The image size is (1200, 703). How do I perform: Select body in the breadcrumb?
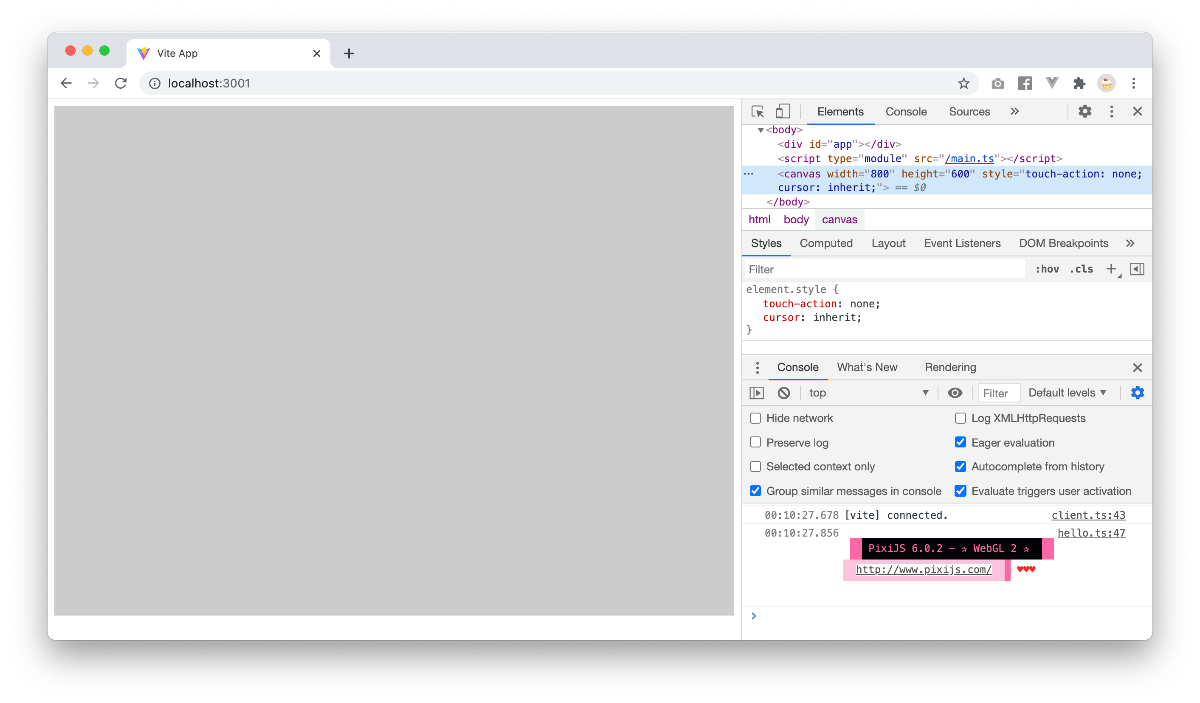[x=796, y=220]
